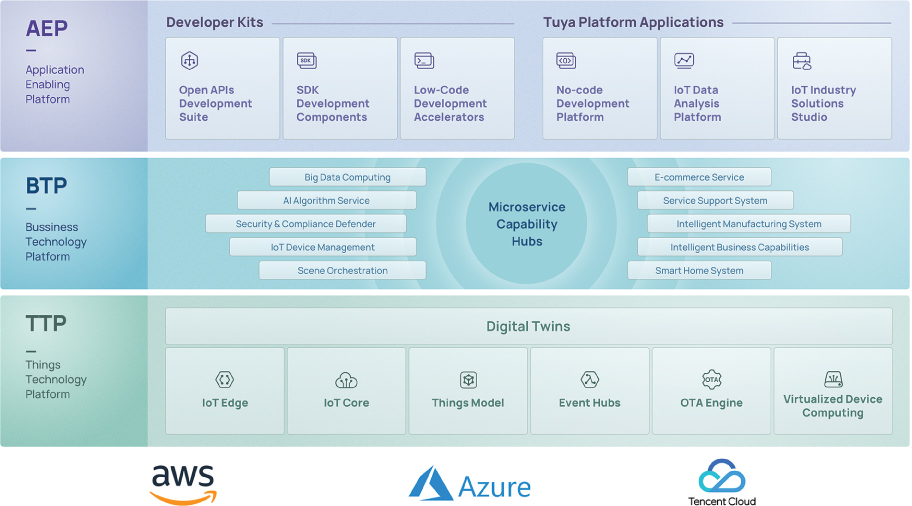912x506 pixels.
Task: Click the Things Model cube icon
Action: [x=468, y=380]
